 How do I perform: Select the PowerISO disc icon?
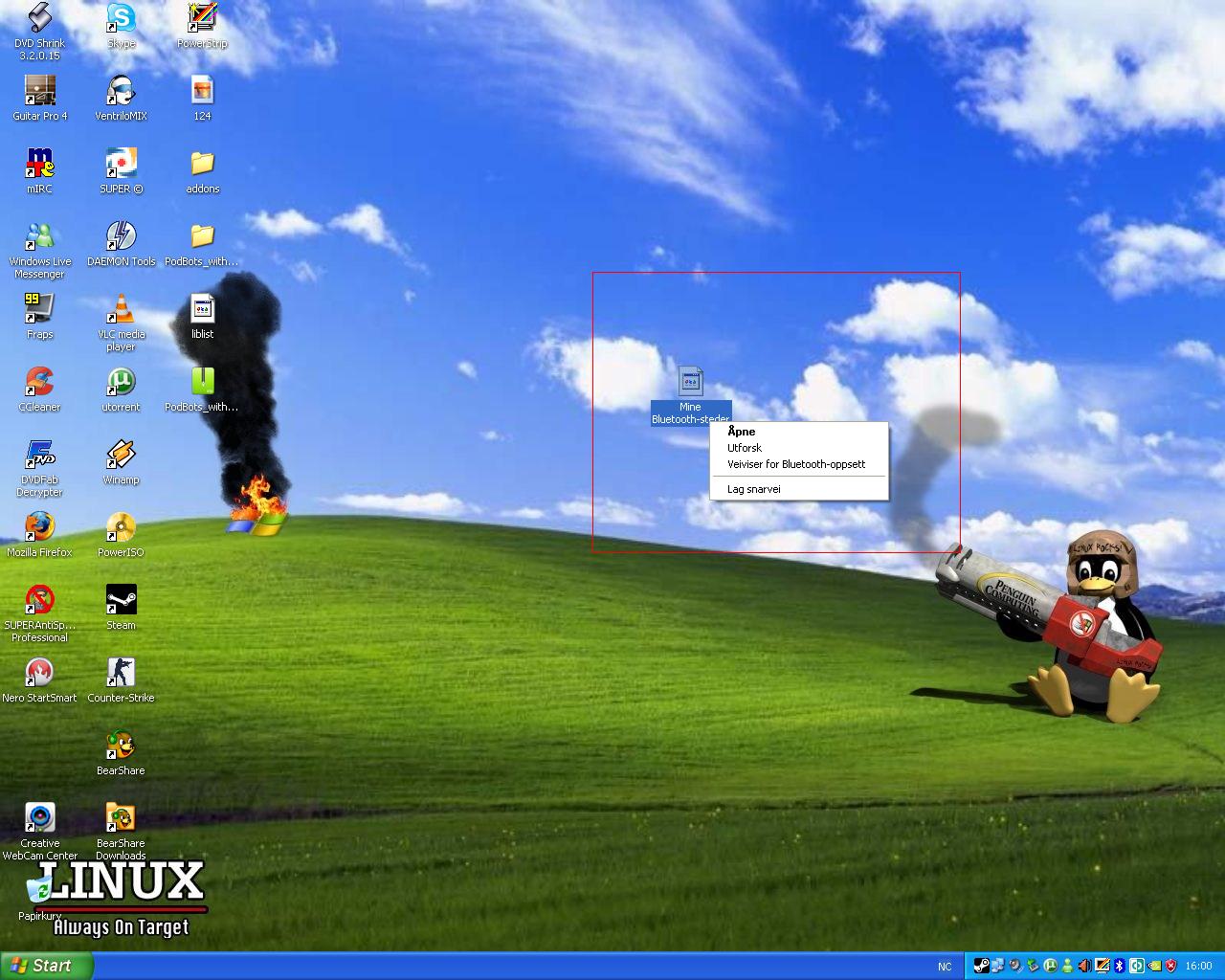coord(121,534)
